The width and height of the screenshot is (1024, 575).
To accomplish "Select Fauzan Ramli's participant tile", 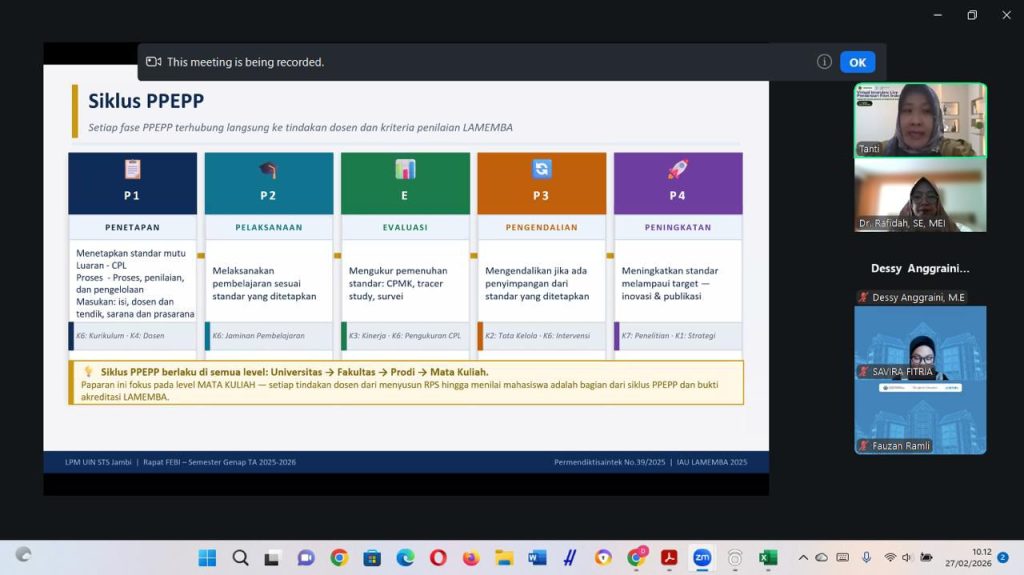I will (920, 418).
